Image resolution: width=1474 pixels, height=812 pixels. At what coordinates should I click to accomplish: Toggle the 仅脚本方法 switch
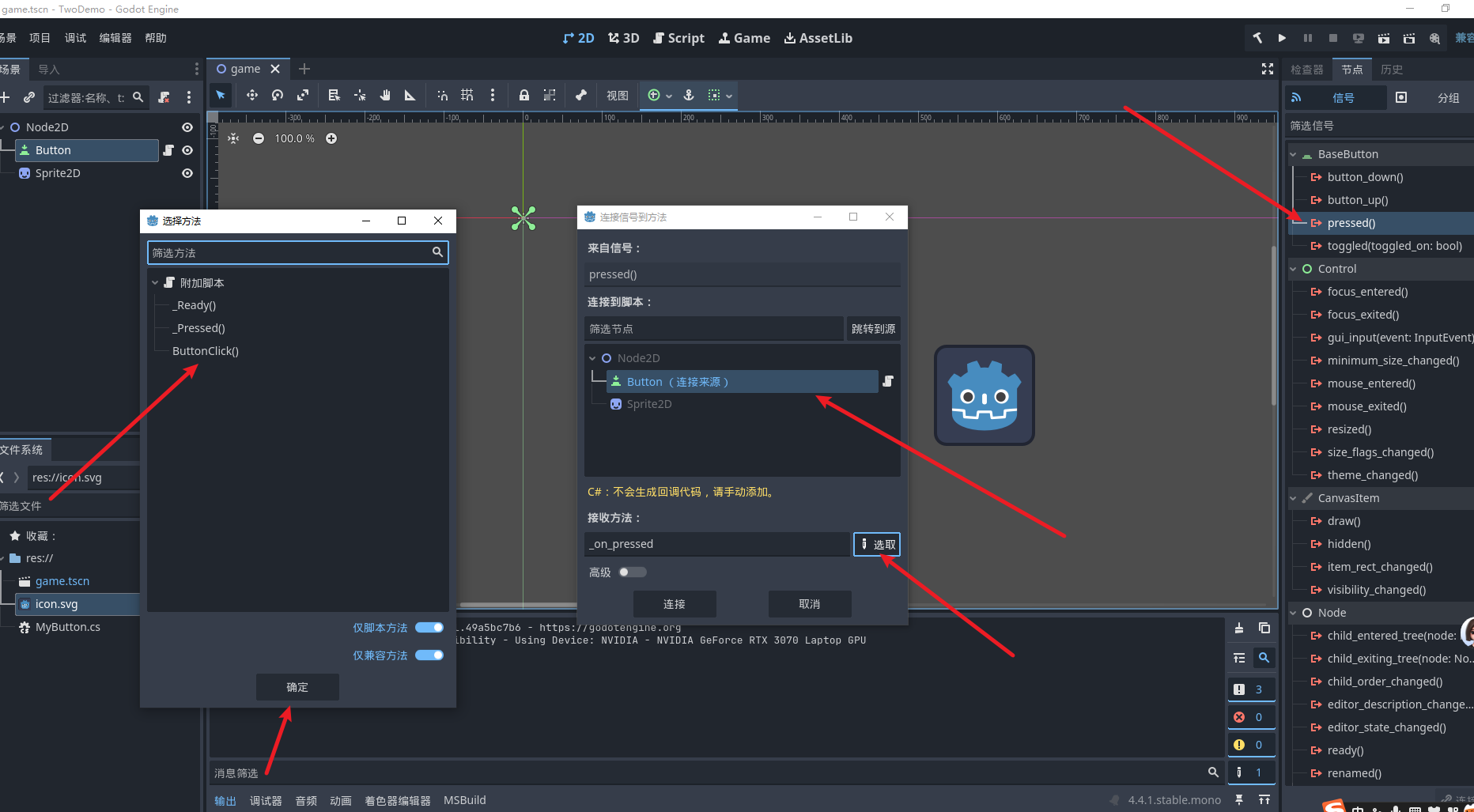click(429, 628)
